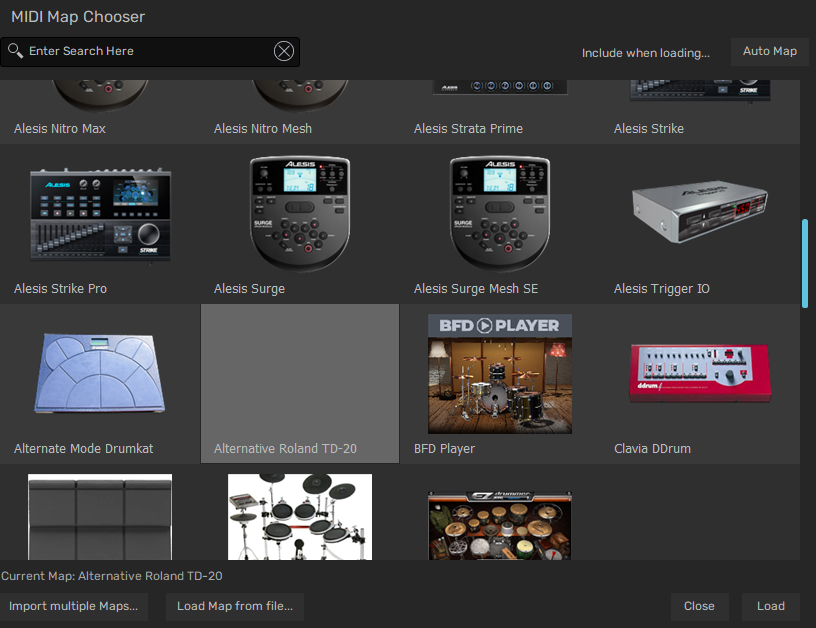Pick the Alesis Trigger IO device image
The height and width of the screenshot is (628, 816).
click(x=700, y=211)
